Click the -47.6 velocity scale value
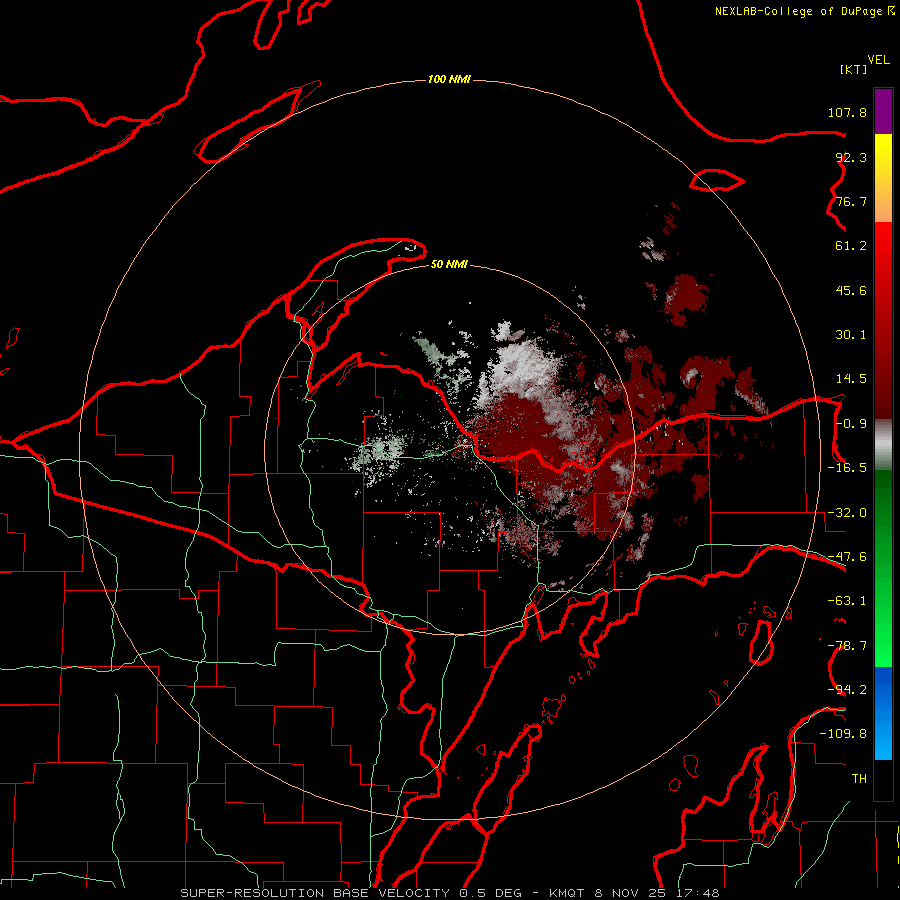 click(847, 557)
